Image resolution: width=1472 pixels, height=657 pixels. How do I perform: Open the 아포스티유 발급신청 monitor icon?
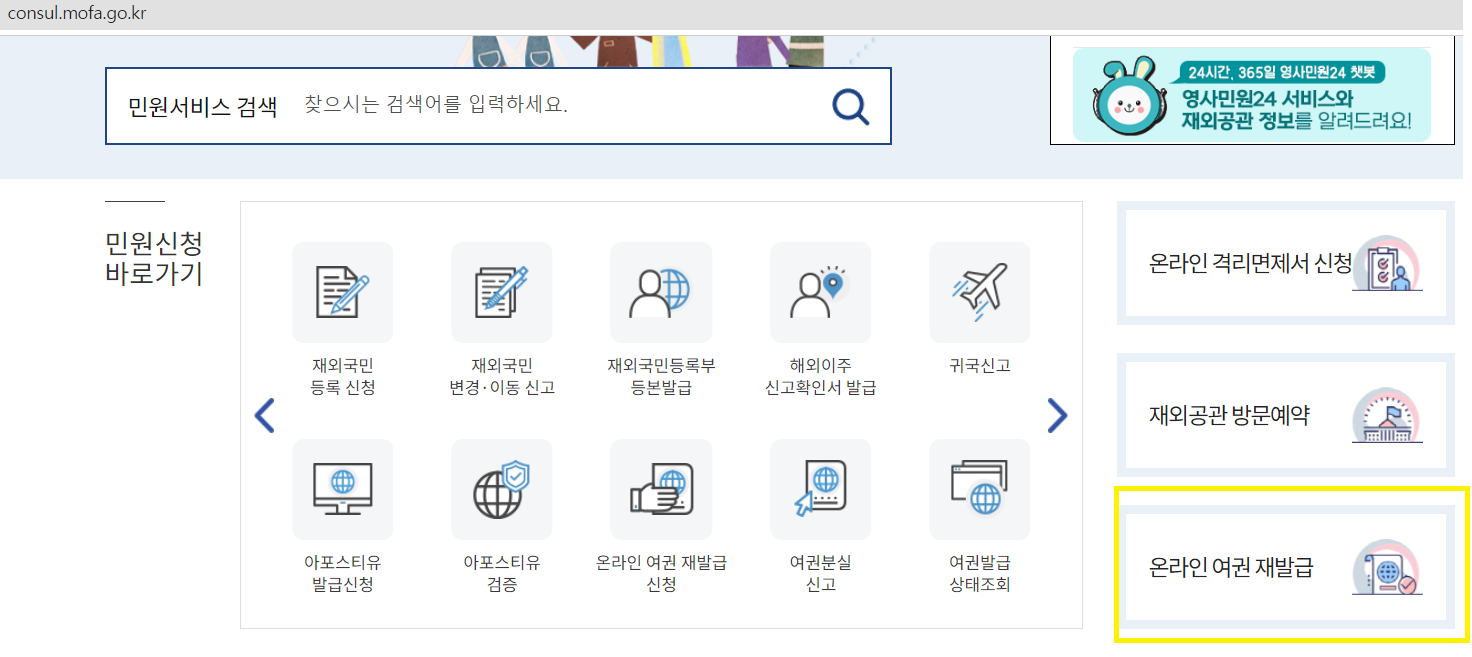click(343, 489)
